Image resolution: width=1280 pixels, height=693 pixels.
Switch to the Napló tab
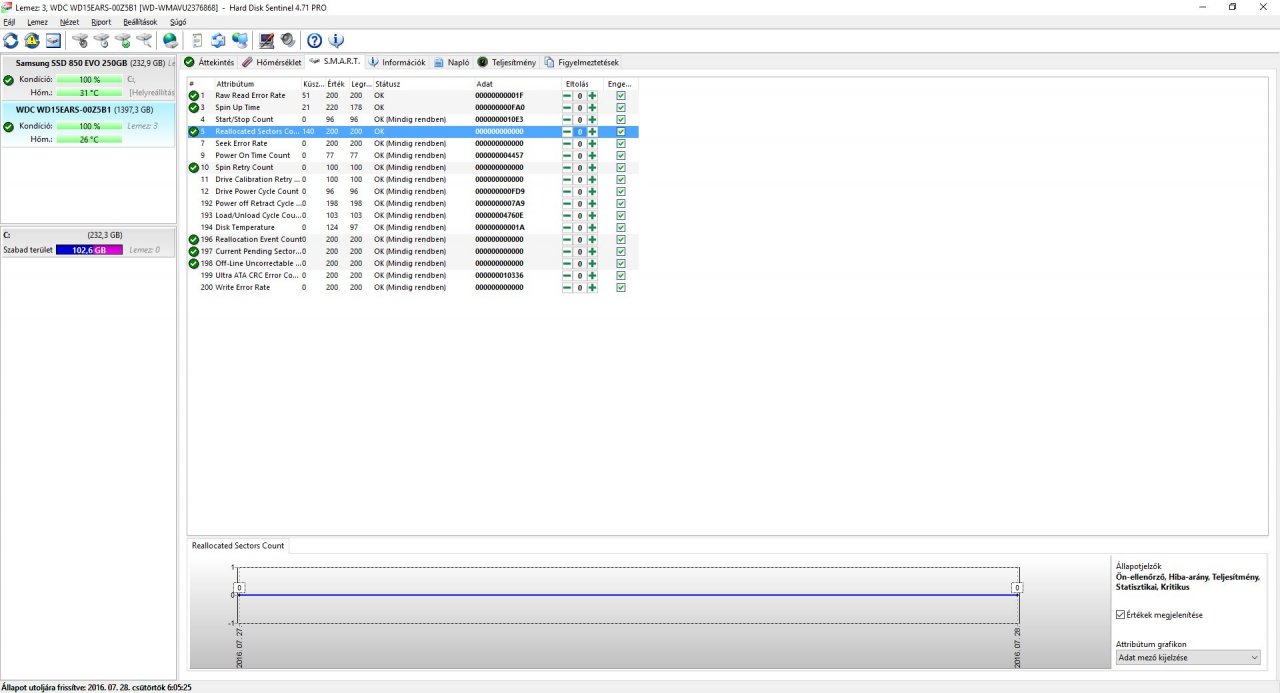(x=452, y=62)
